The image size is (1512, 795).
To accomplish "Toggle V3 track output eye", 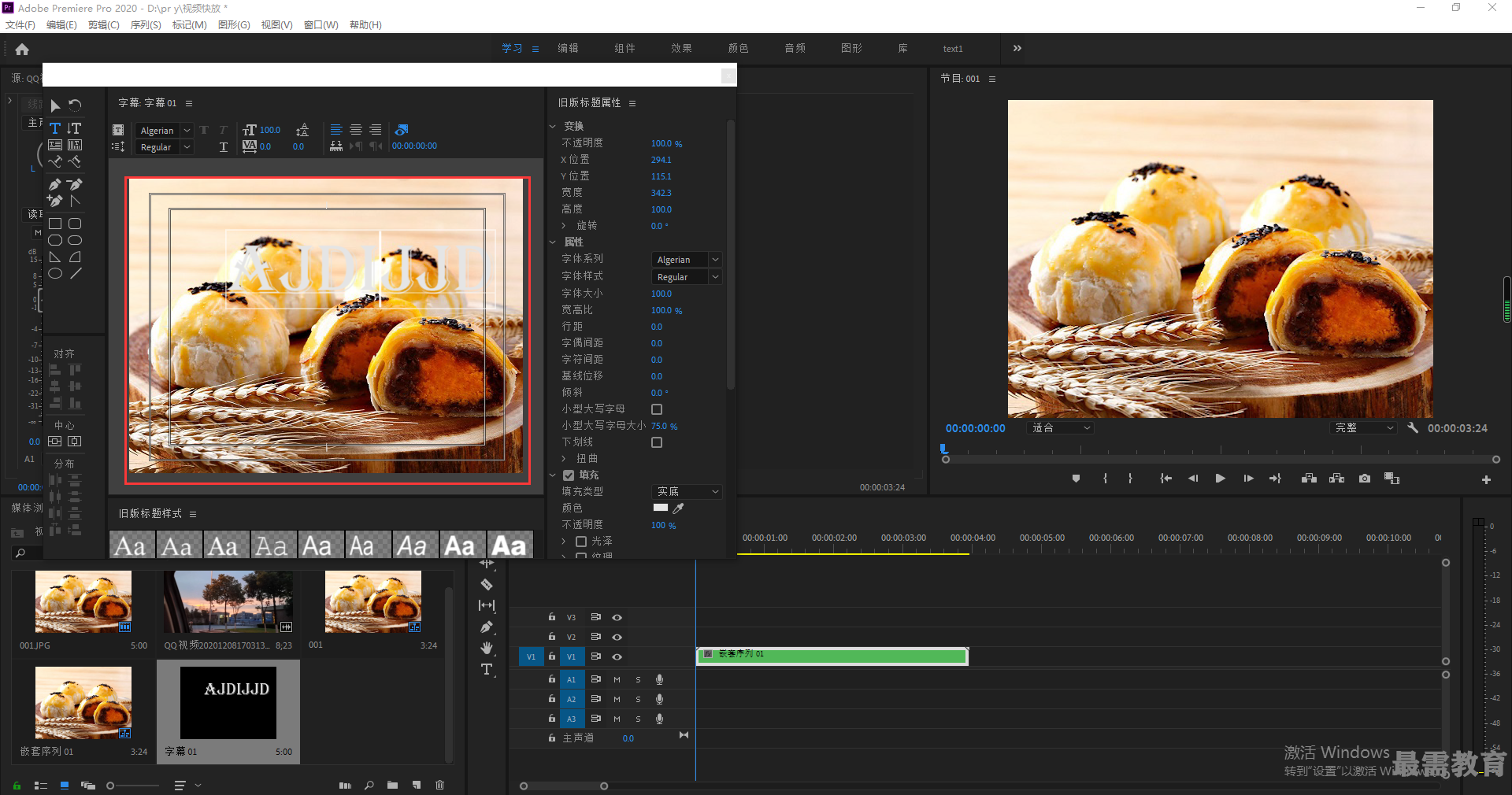I will (617, 617).
